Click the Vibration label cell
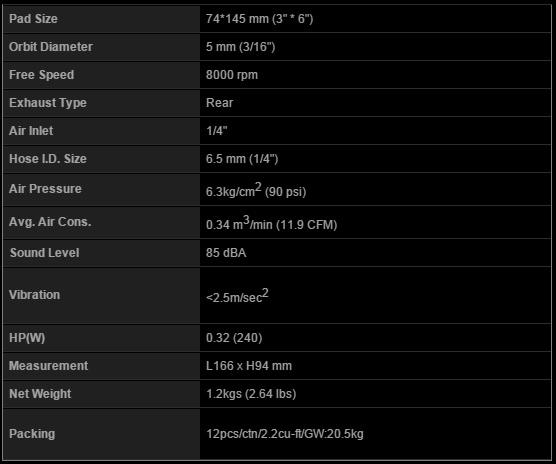Screen dimensions: 556x464 click(101, 295)
